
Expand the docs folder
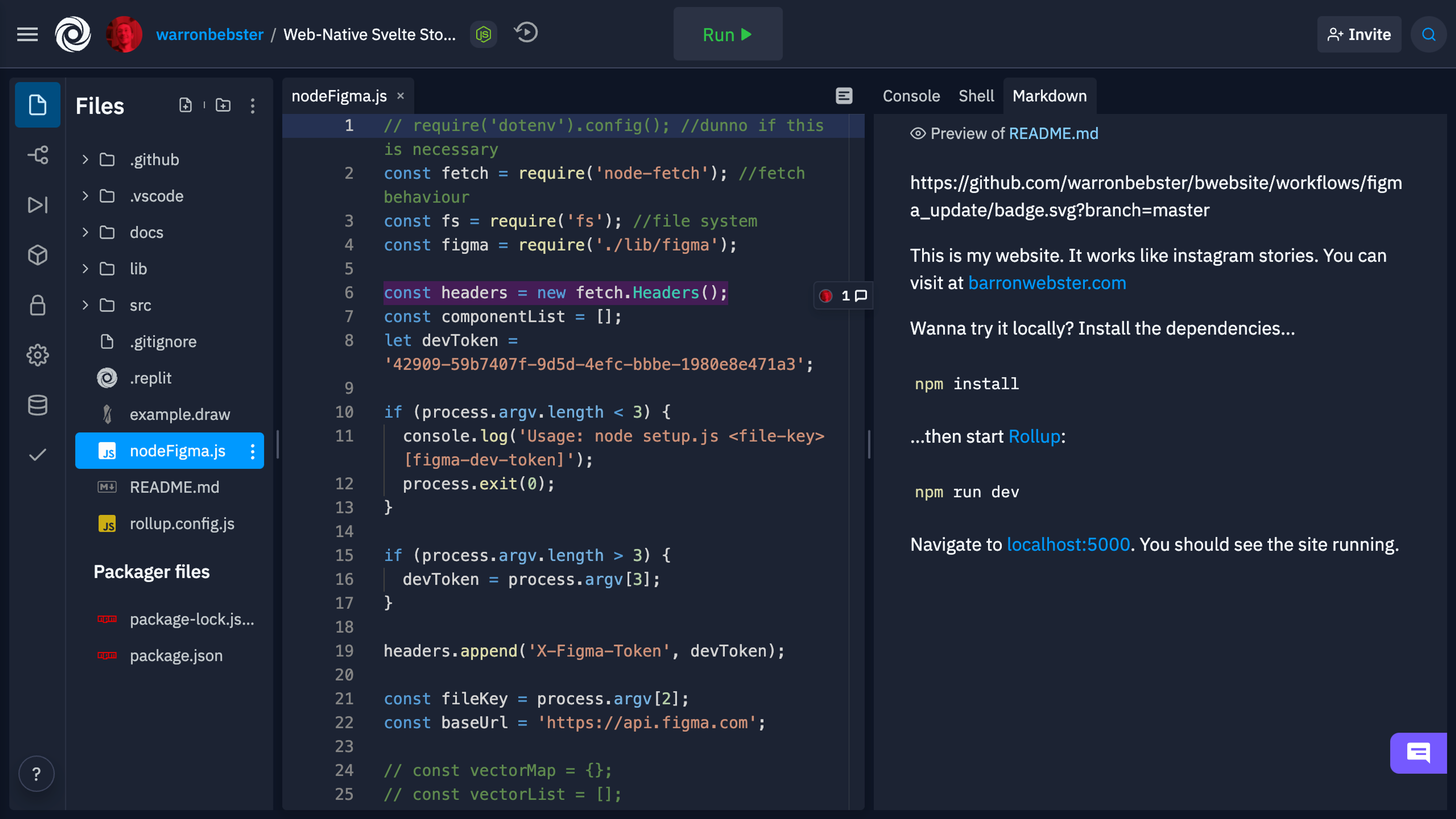[85, 232]
